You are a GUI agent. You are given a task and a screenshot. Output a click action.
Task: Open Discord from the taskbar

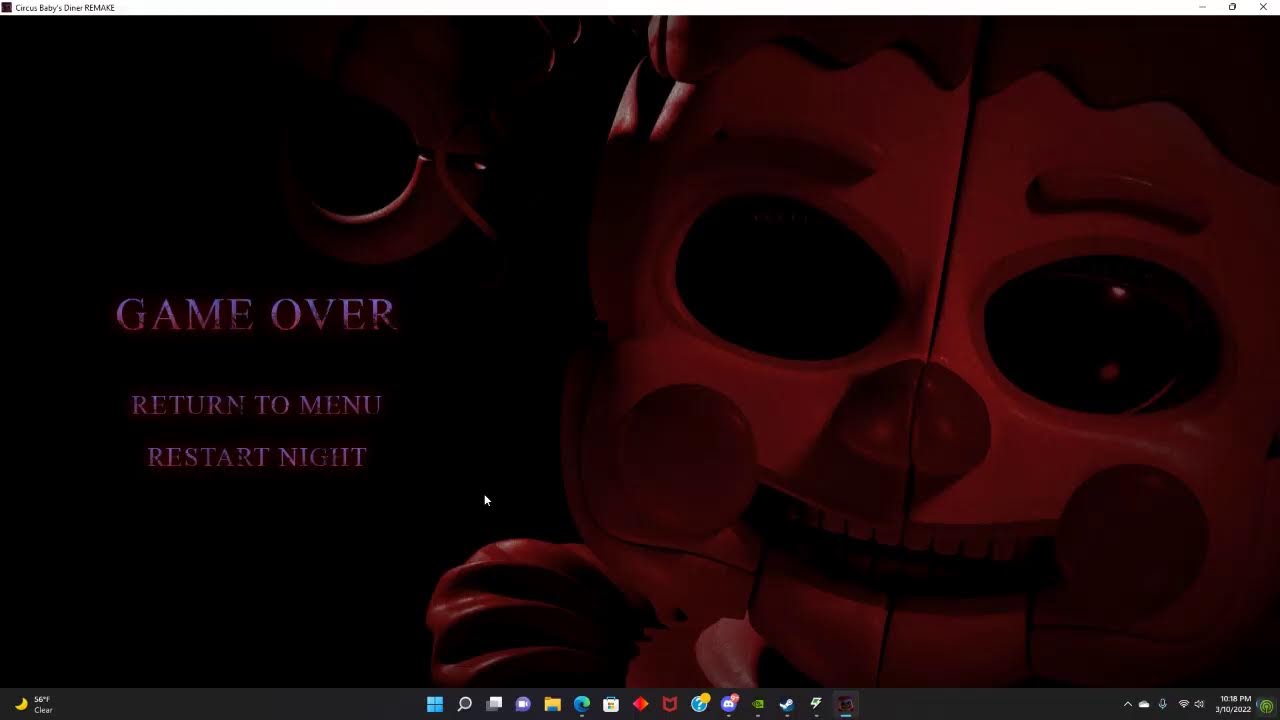click(x=729, y=704)
